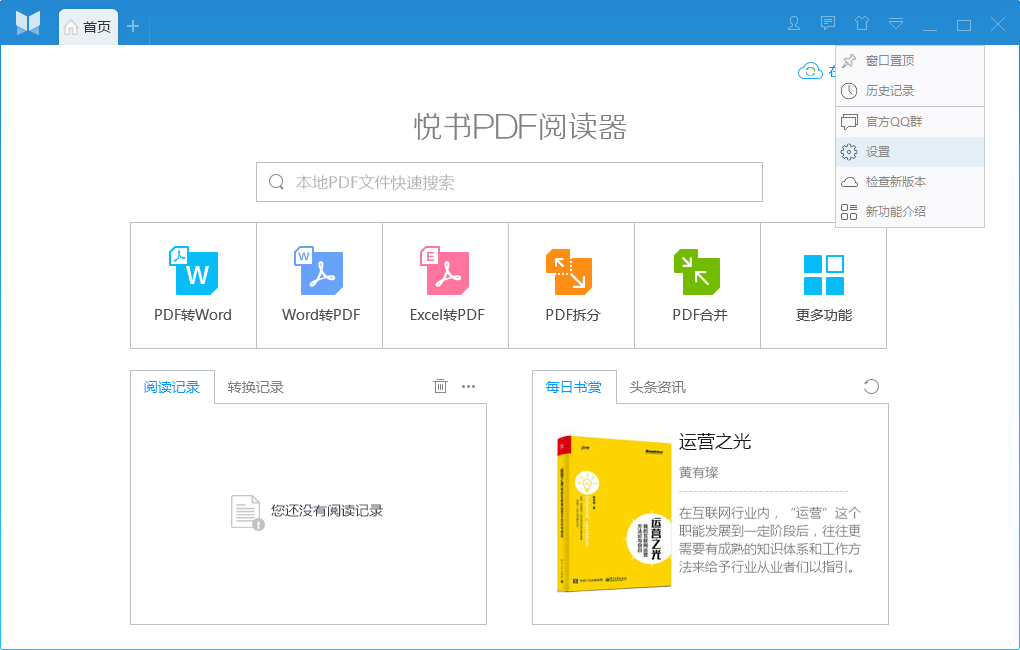Delete reading records with the trash icon
This screenshot has width=1020, height=650.
tap(440, 385)
